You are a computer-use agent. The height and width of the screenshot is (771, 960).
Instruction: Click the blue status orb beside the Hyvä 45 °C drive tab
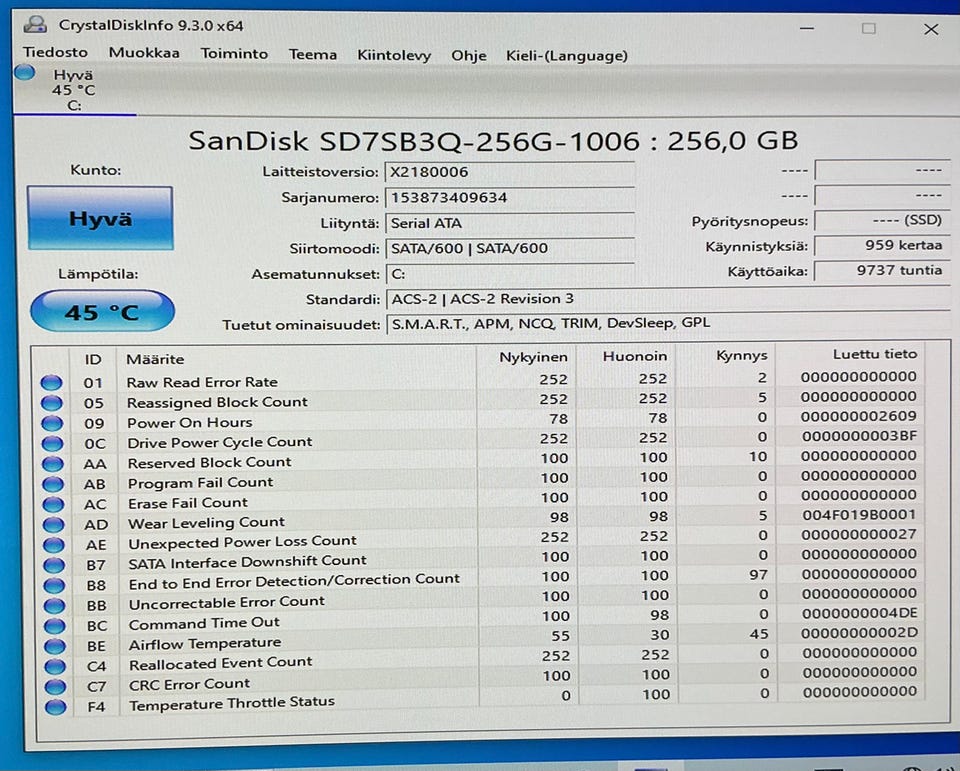[x=24, y=73]
